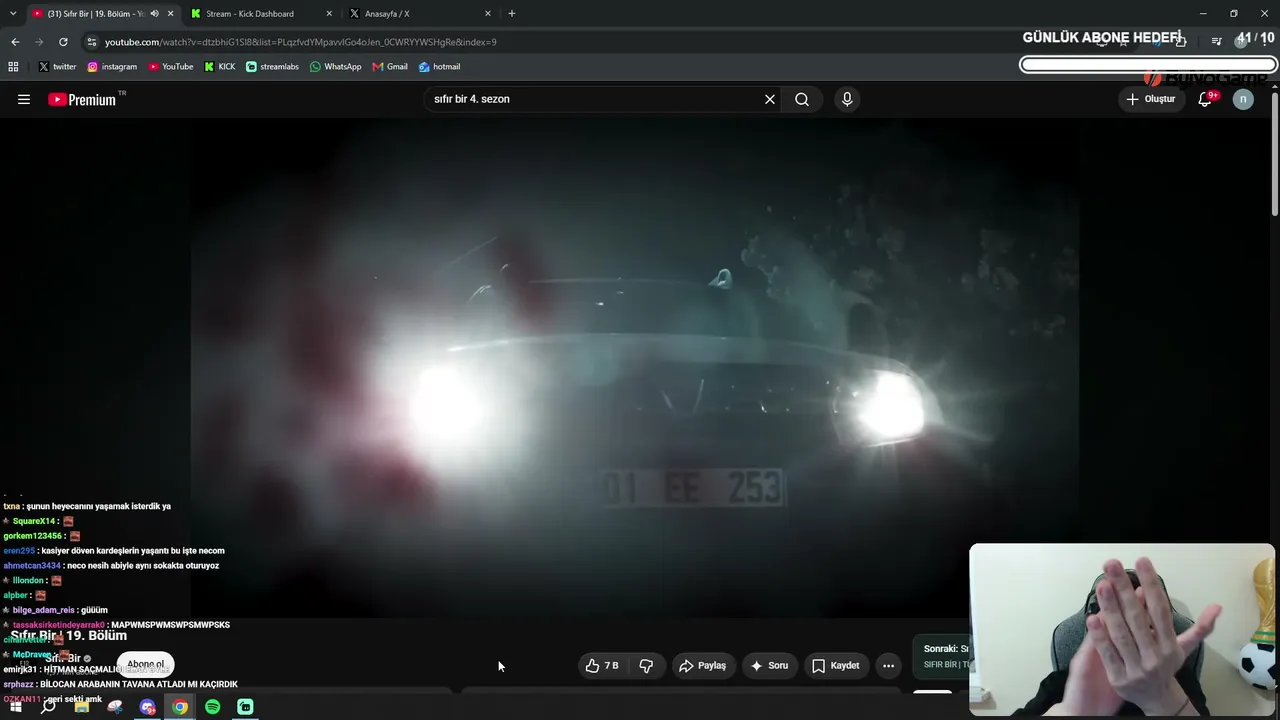
Task: Open YouTube notifications bell
Action: 1205,99
